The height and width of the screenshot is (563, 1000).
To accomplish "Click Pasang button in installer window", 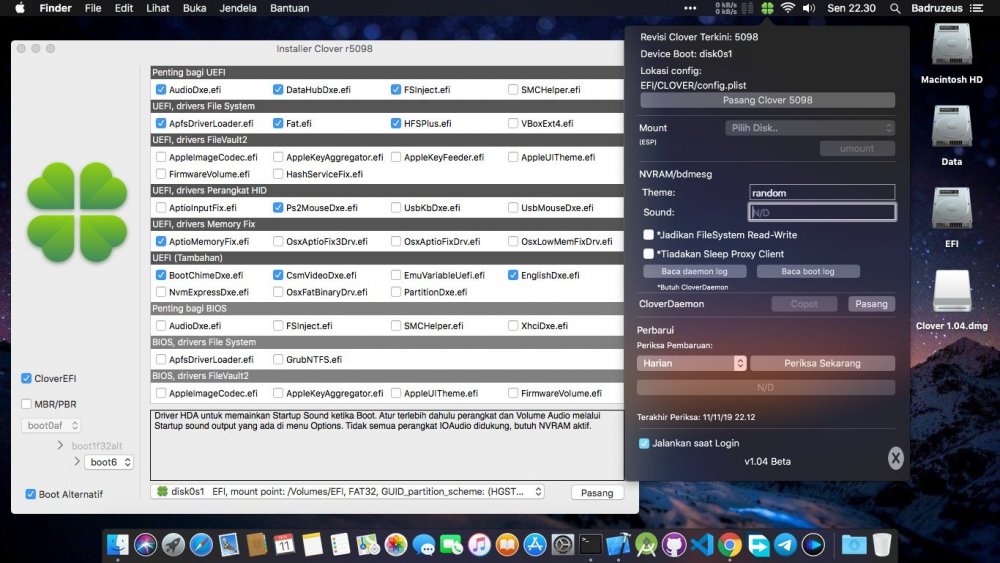I will tap(597, 492).
